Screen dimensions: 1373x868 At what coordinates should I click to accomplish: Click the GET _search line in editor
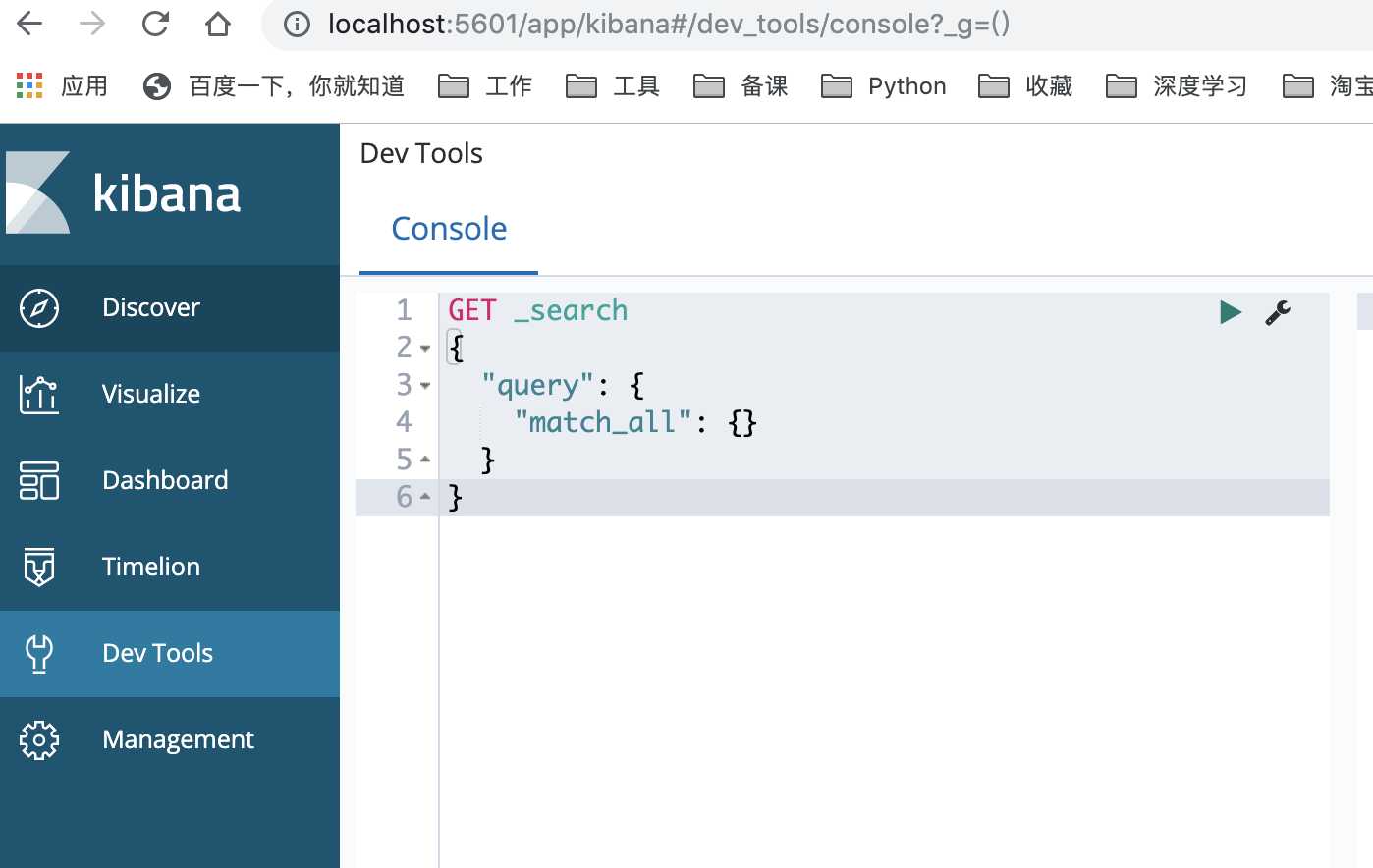538,311
